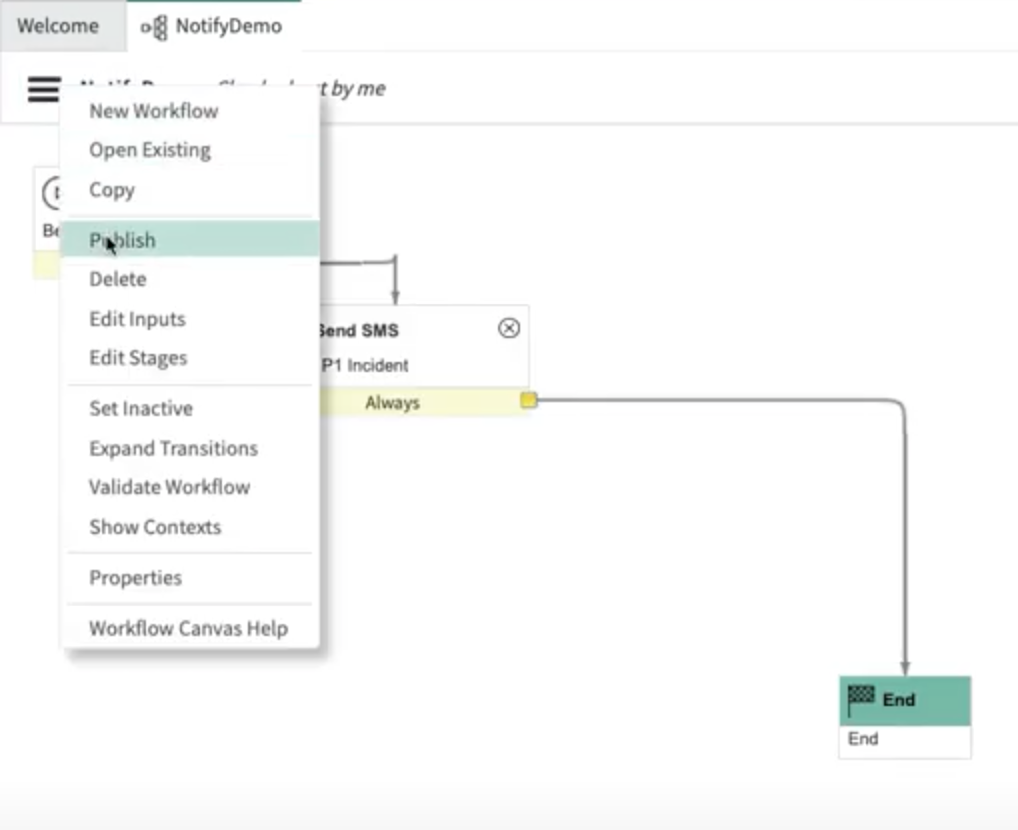The width and height of the screenshot is (1018, 830).
Task: Remove the Send SMS activity
Action: 509,329
